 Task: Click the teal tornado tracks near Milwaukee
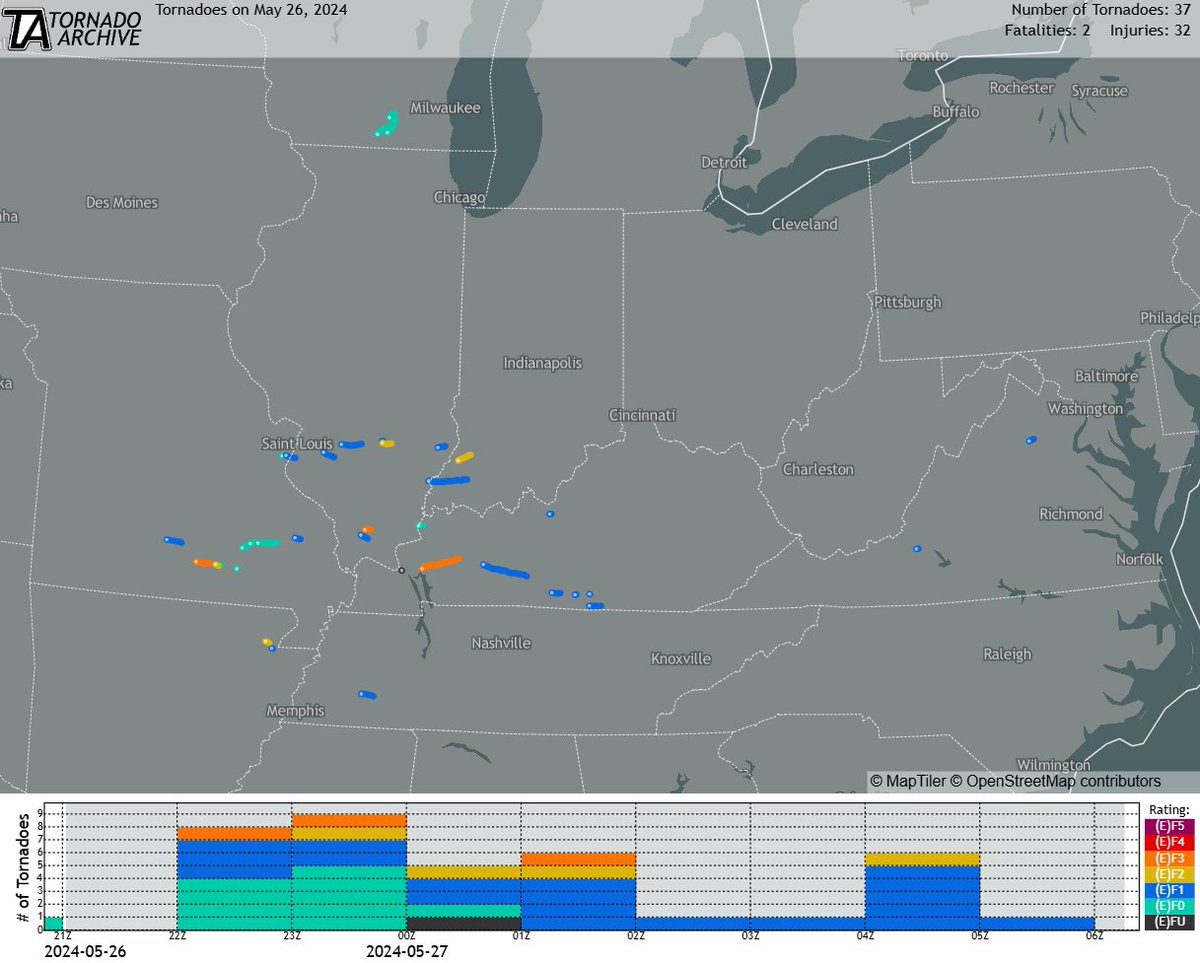pyautogui.click(x=387, y=124)
